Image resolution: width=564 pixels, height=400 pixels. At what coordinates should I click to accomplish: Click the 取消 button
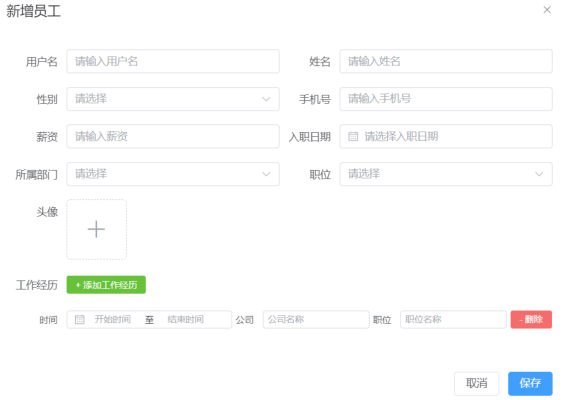click(477, 383)
